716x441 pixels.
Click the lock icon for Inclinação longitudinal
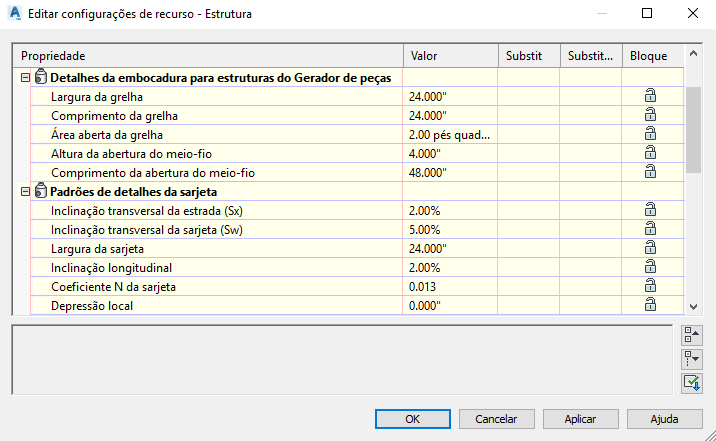click(650, 267)
